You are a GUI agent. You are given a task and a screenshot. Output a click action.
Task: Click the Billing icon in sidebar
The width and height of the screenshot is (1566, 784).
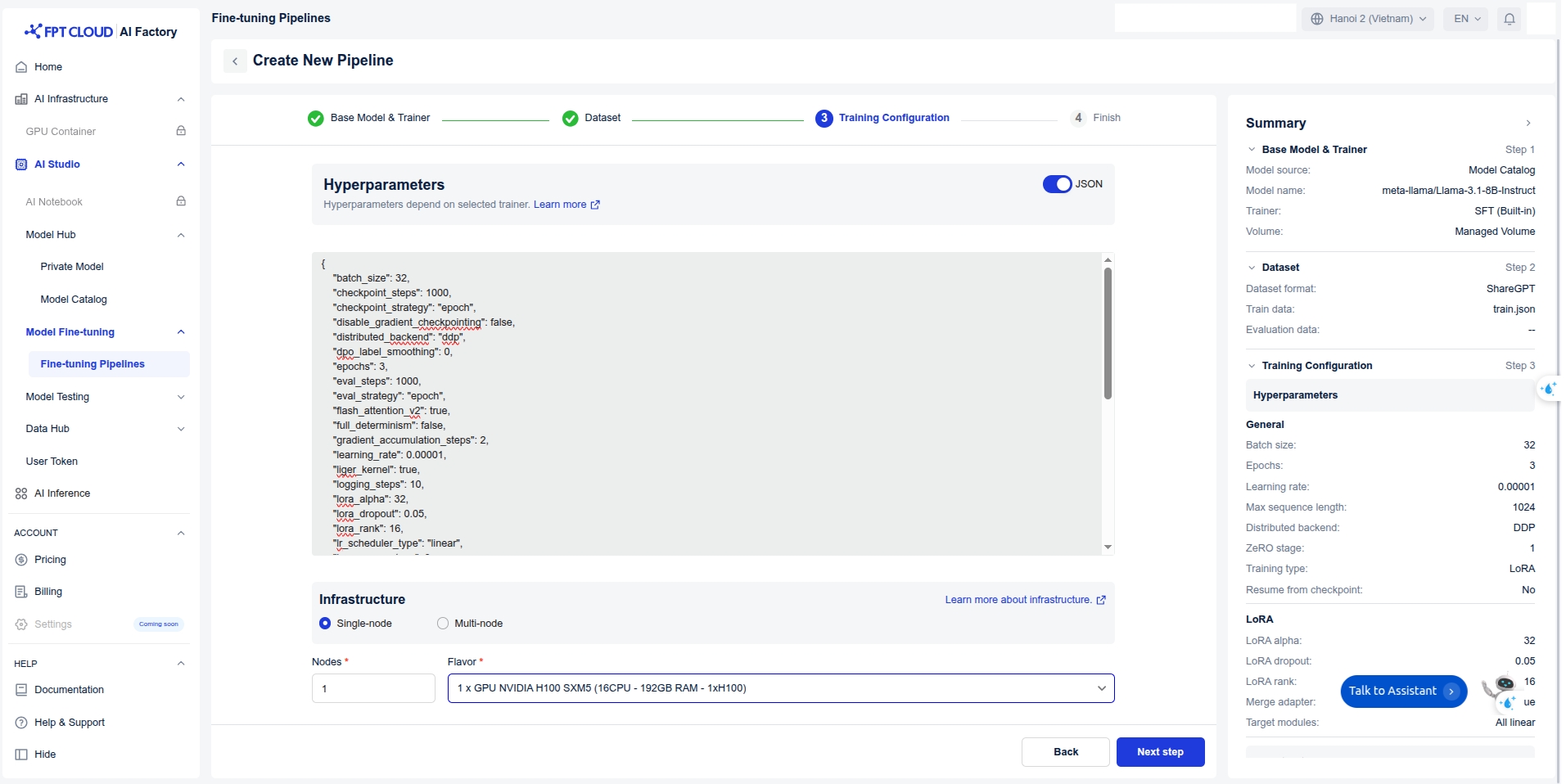point(21,592)
